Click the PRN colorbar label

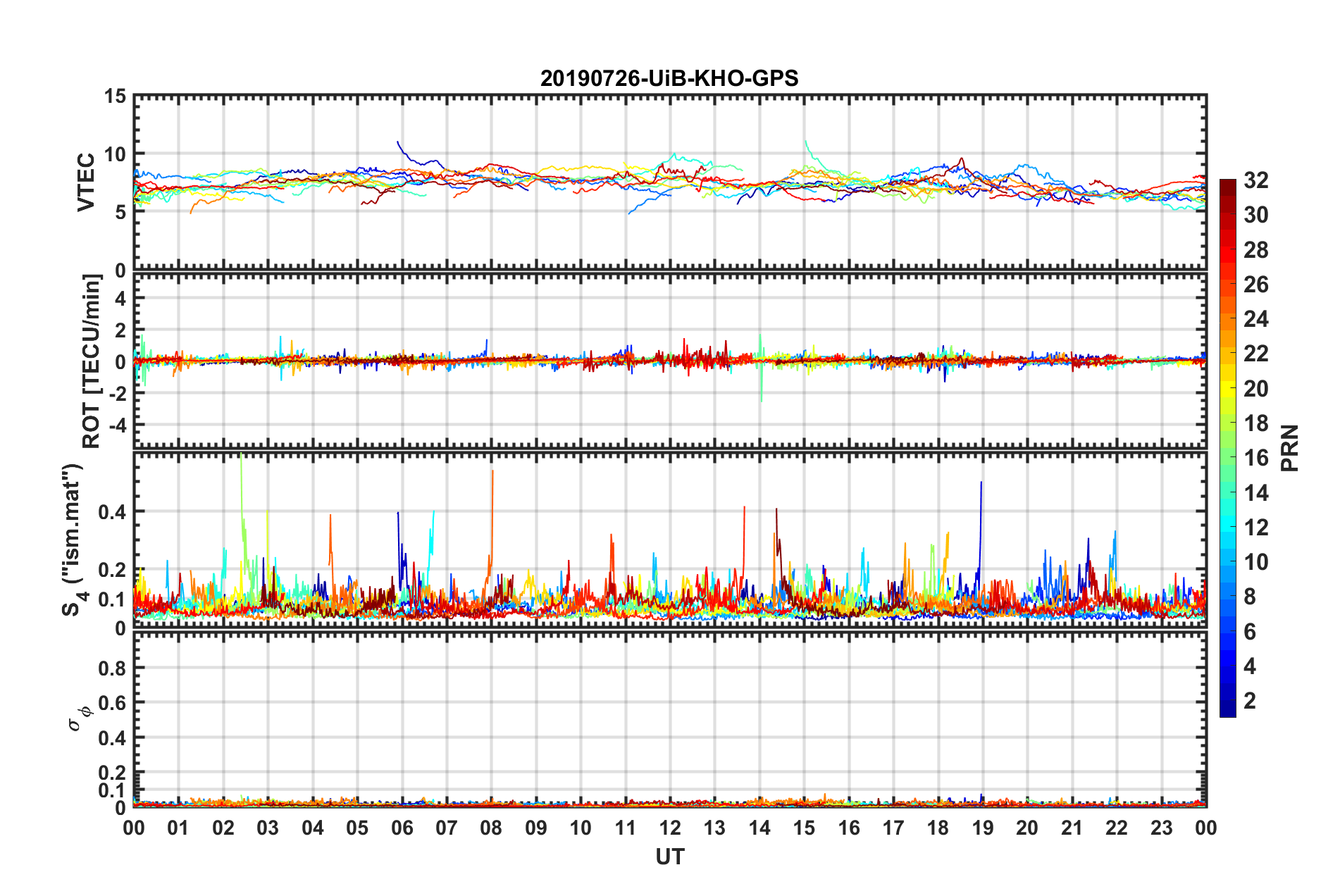pyautogui.click(x=1290, y=448)
